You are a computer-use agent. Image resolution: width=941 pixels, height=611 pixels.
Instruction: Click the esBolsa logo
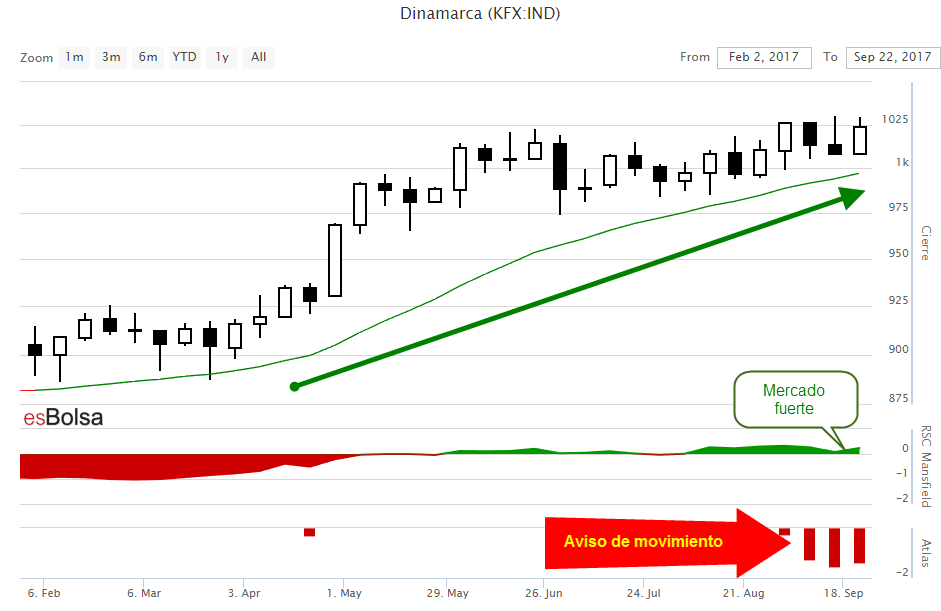pos(63,418)
